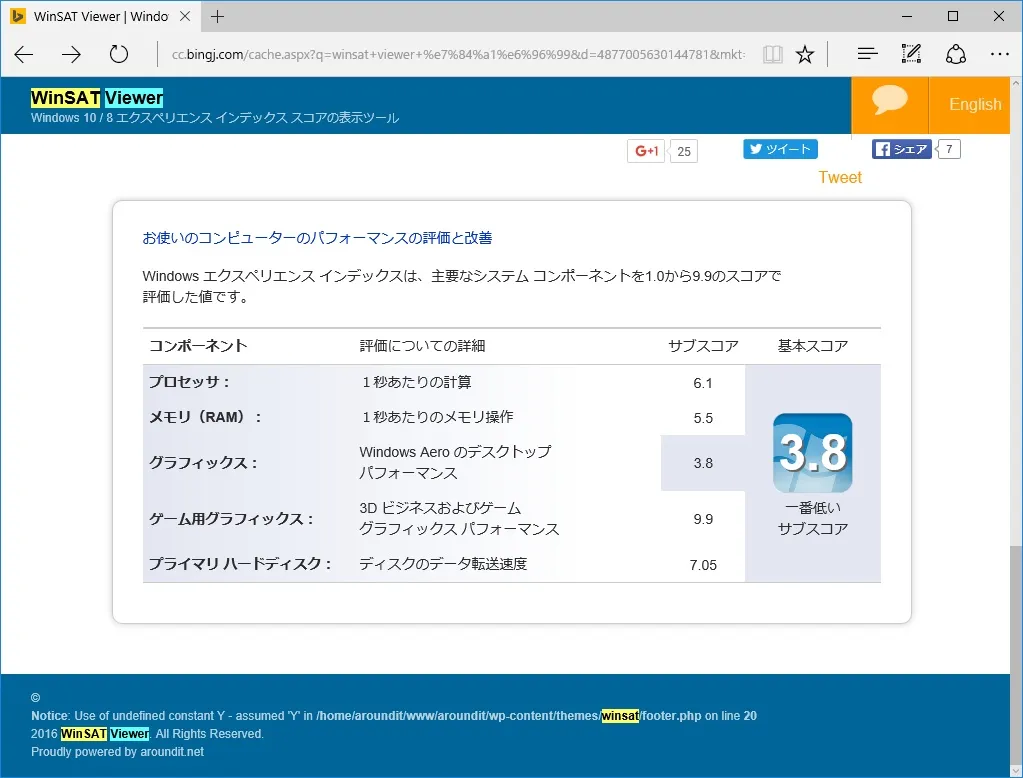Click the Facebook シェア button
The width and height of the screenshot is (1023, 778).
pyautogui.click(x=902, y=149)
